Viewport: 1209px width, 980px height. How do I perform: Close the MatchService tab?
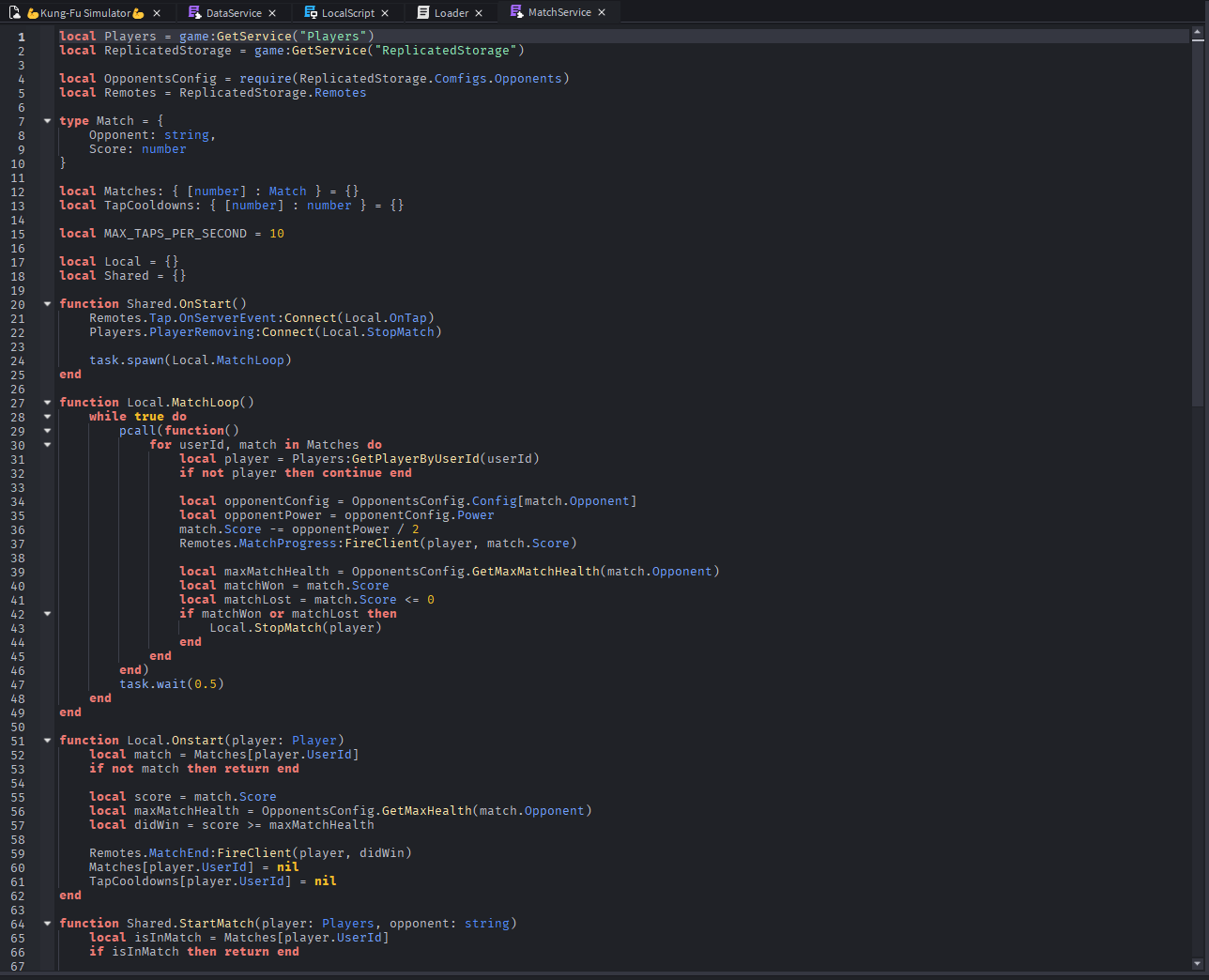pyautogui.click(x=602, y=12)
